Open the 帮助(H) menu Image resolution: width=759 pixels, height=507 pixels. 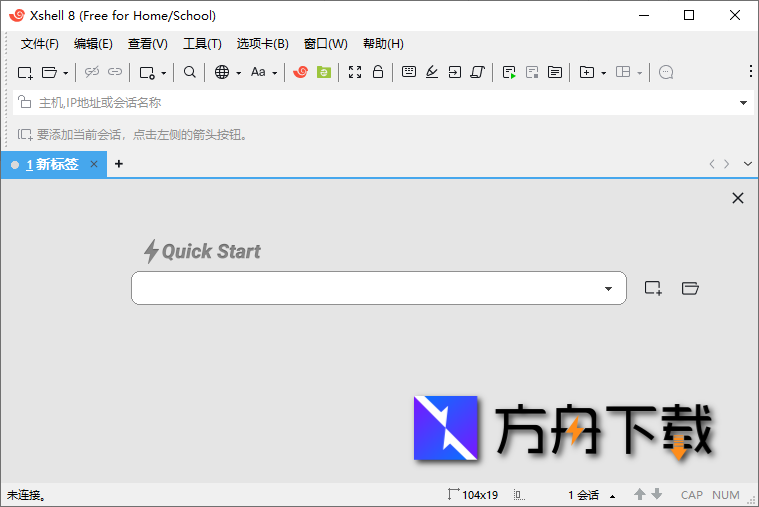click(x=383, y=44)
